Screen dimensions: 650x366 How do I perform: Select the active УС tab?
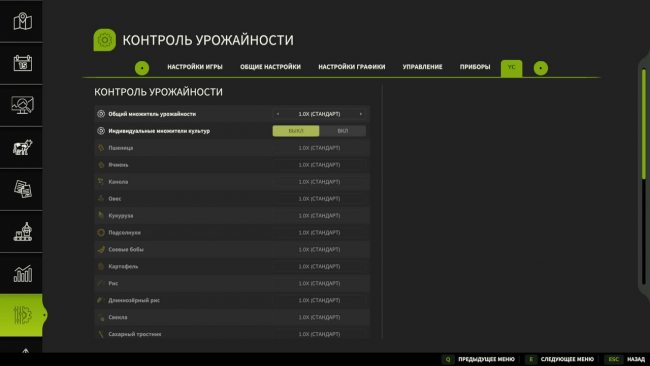[512, 68]
